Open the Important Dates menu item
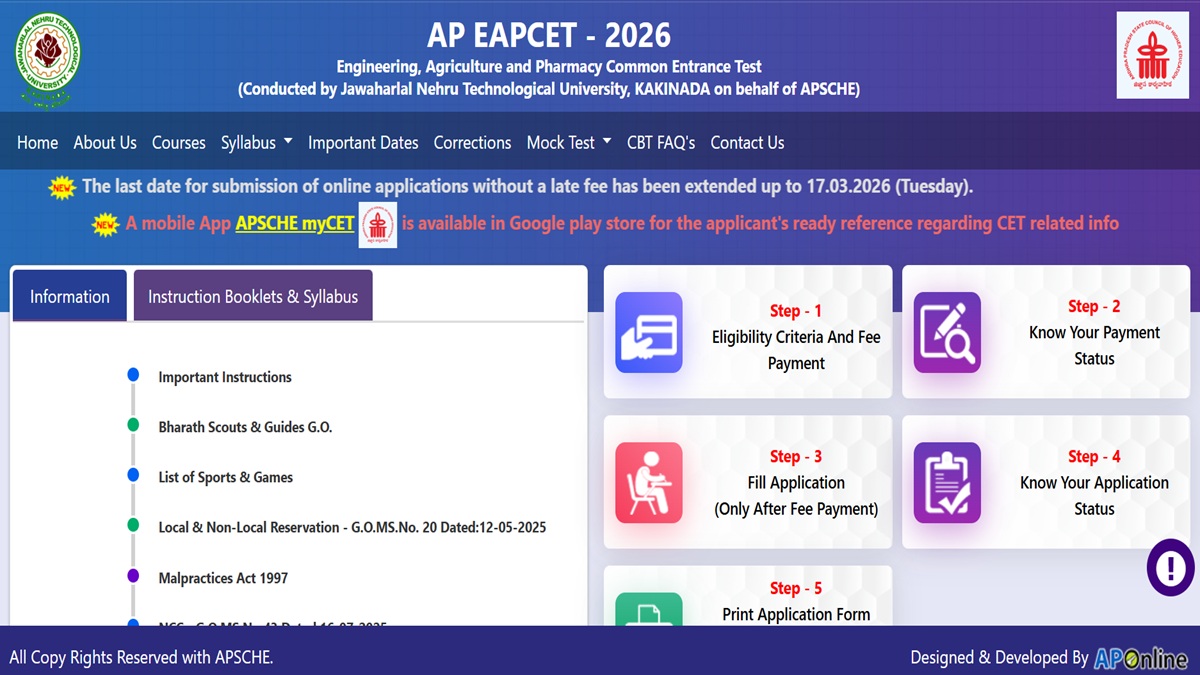 [363, 142]
